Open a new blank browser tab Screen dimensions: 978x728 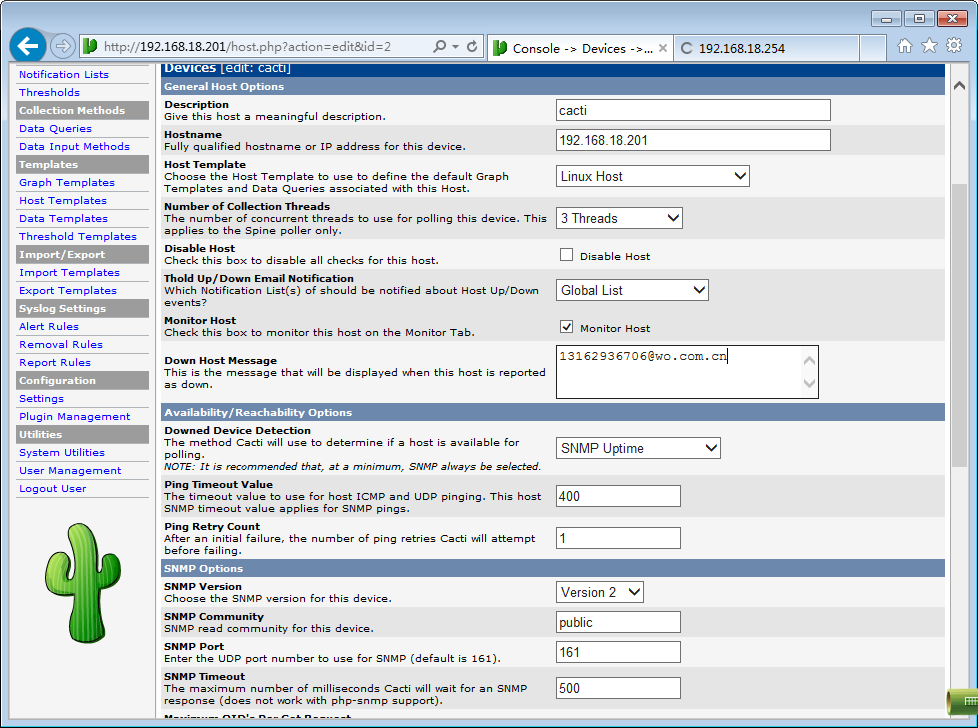(873, 48)
